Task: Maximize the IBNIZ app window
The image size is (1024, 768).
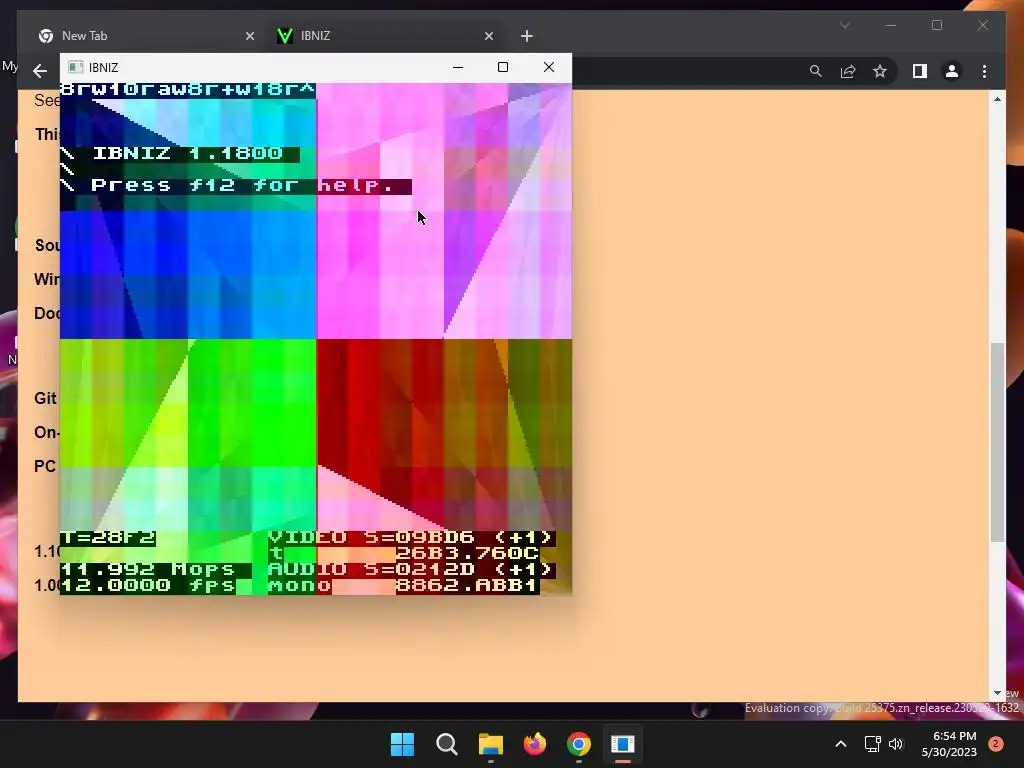Action: [502, 67]
